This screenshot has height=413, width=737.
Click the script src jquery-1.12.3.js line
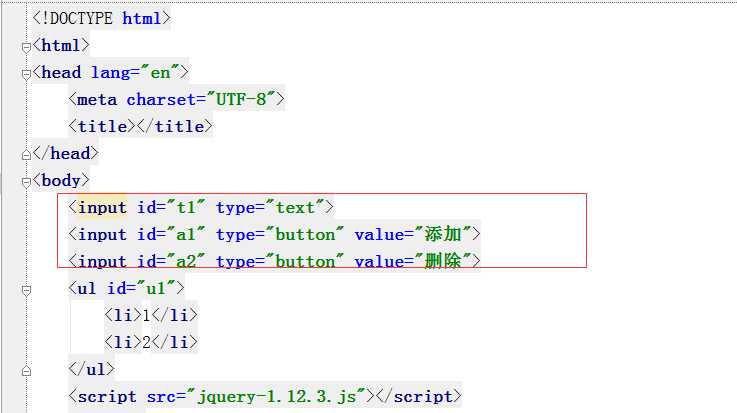coord(265,397)
